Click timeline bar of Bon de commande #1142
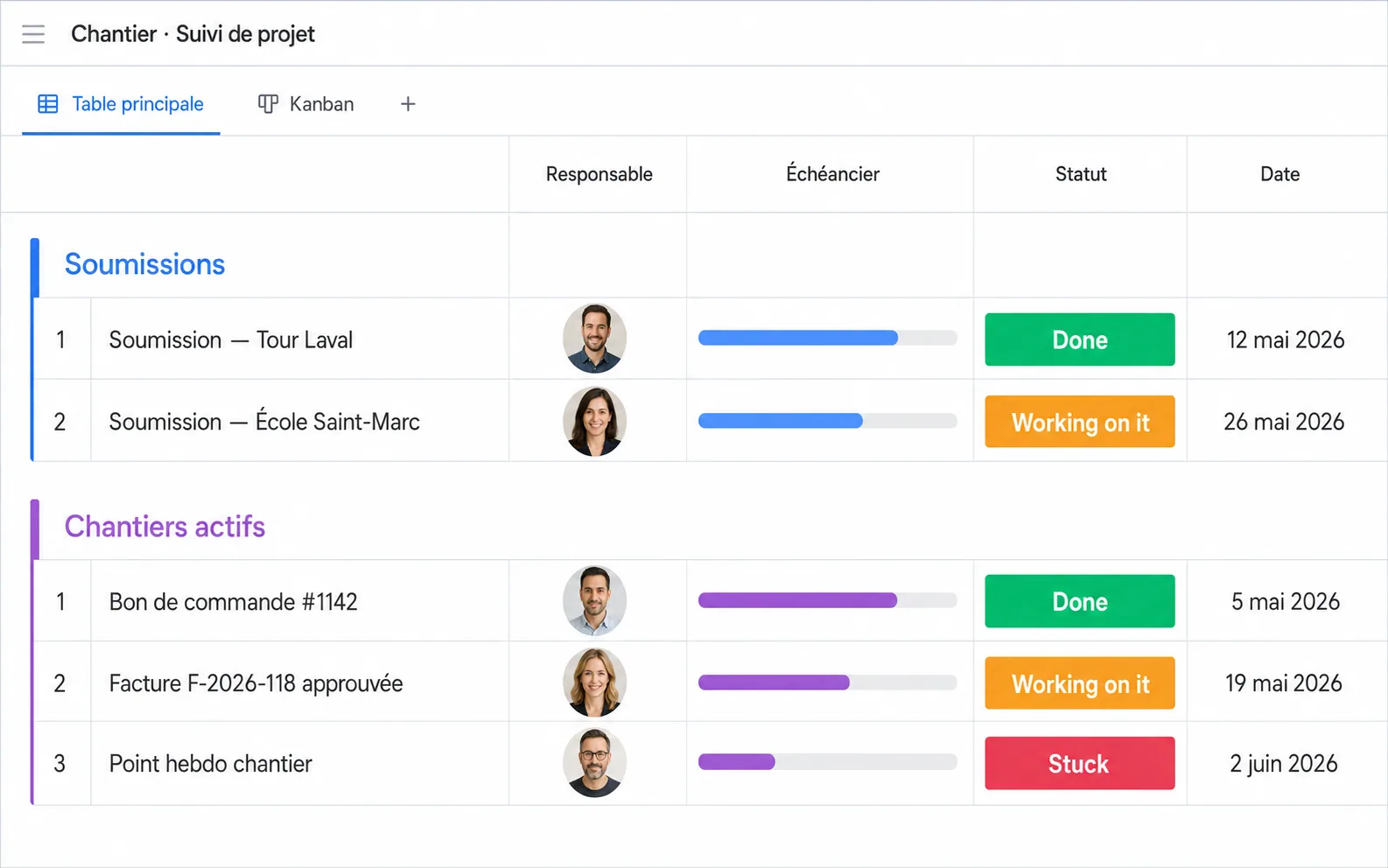 pyautogui.click(x=828, y=600)
